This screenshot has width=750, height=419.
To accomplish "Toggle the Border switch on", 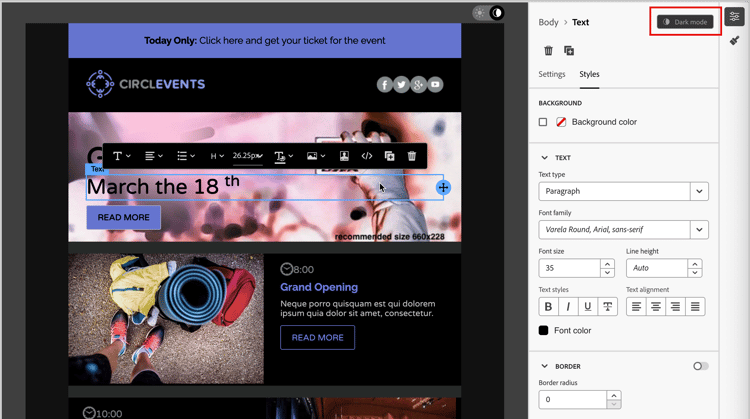I will [x=700, y=366].
